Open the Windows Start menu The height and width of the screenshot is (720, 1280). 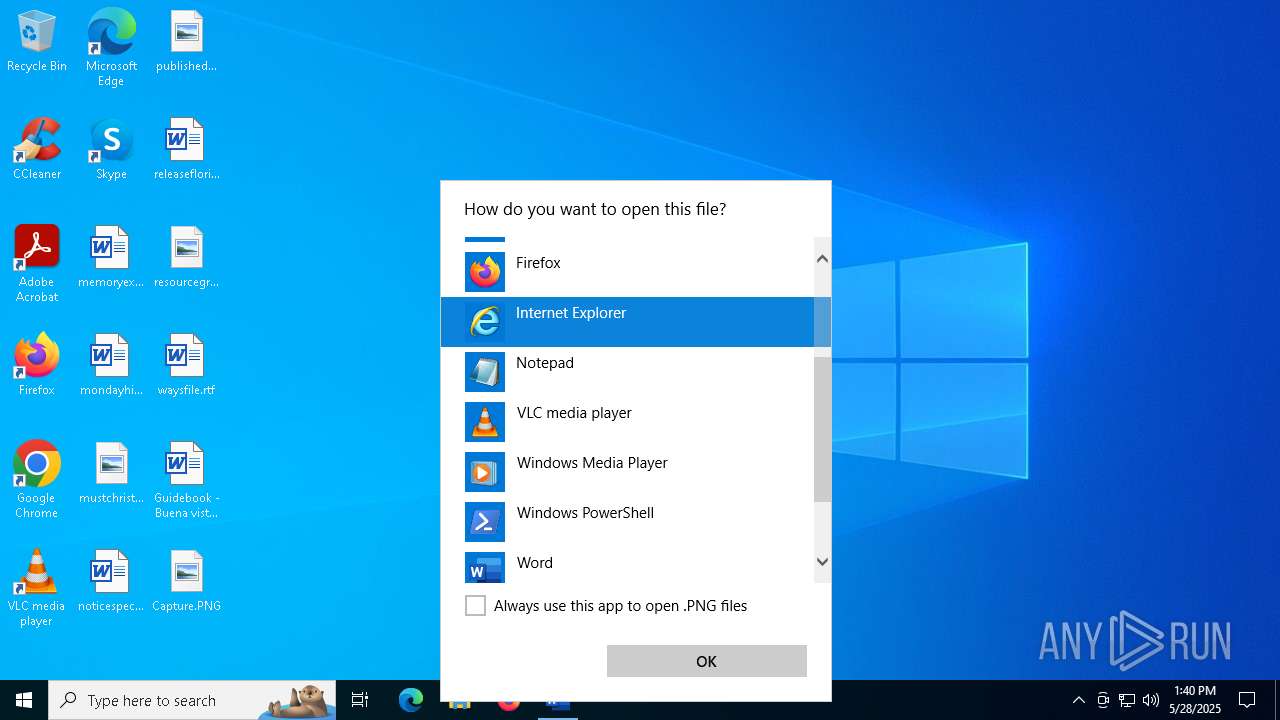[24, 700]
